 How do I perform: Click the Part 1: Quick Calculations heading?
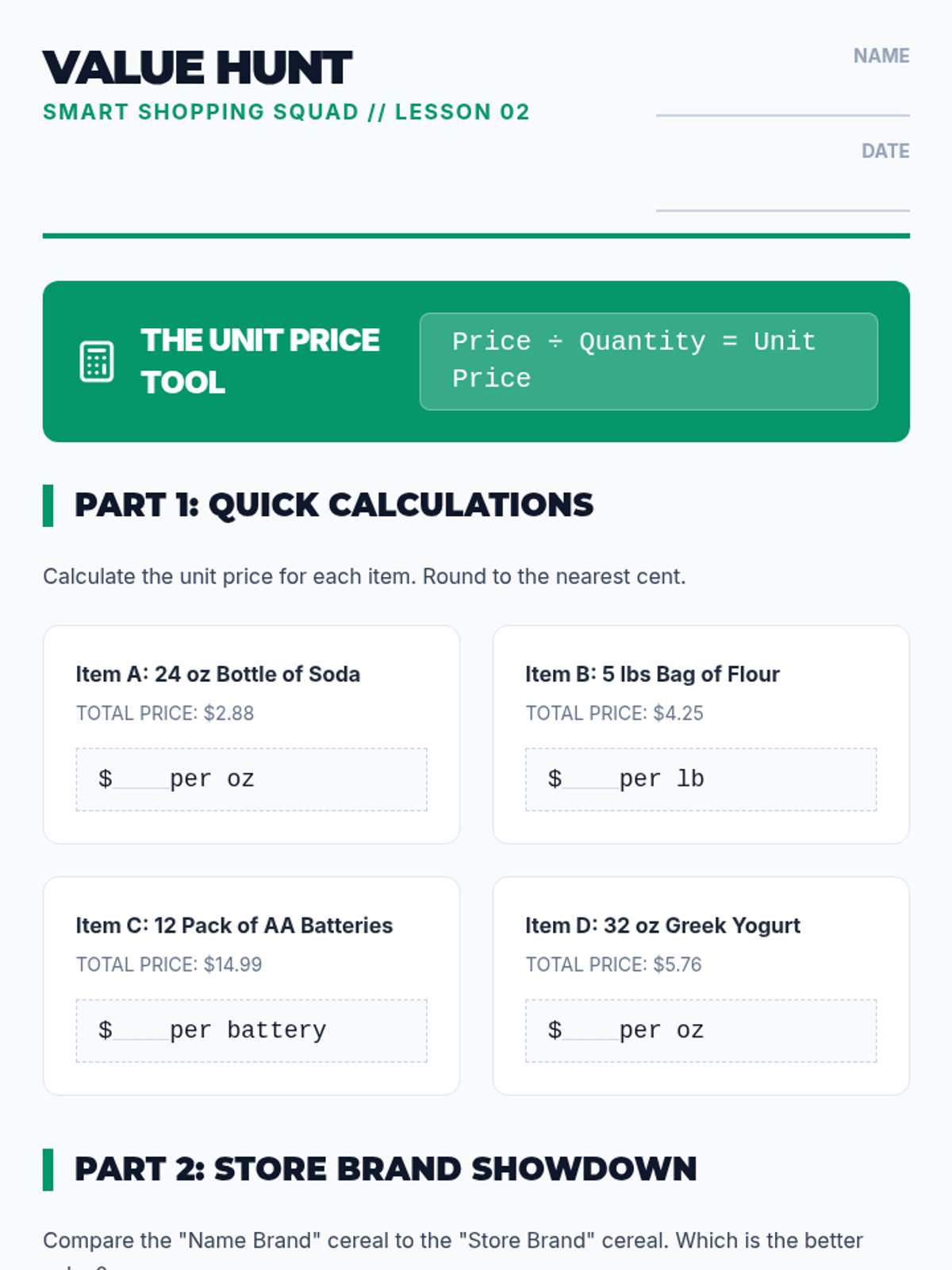(334, 505)
